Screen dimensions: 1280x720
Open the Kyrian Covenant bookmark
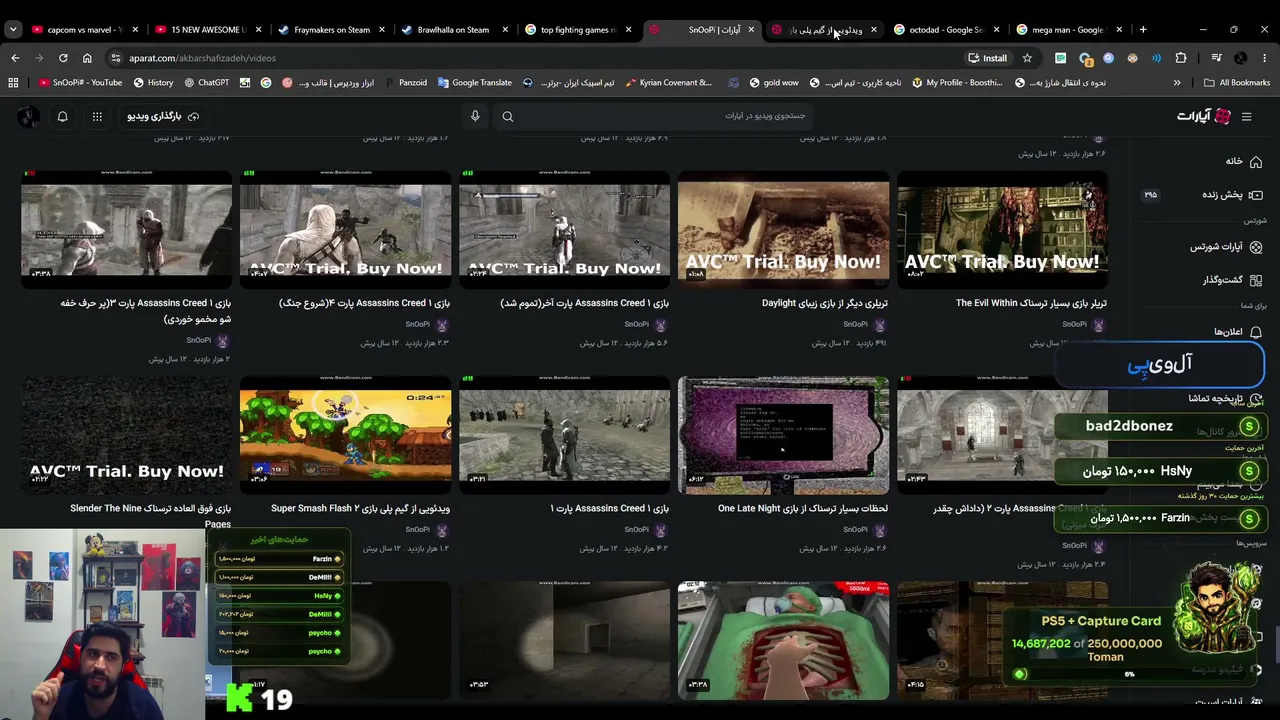pos(668,83)
